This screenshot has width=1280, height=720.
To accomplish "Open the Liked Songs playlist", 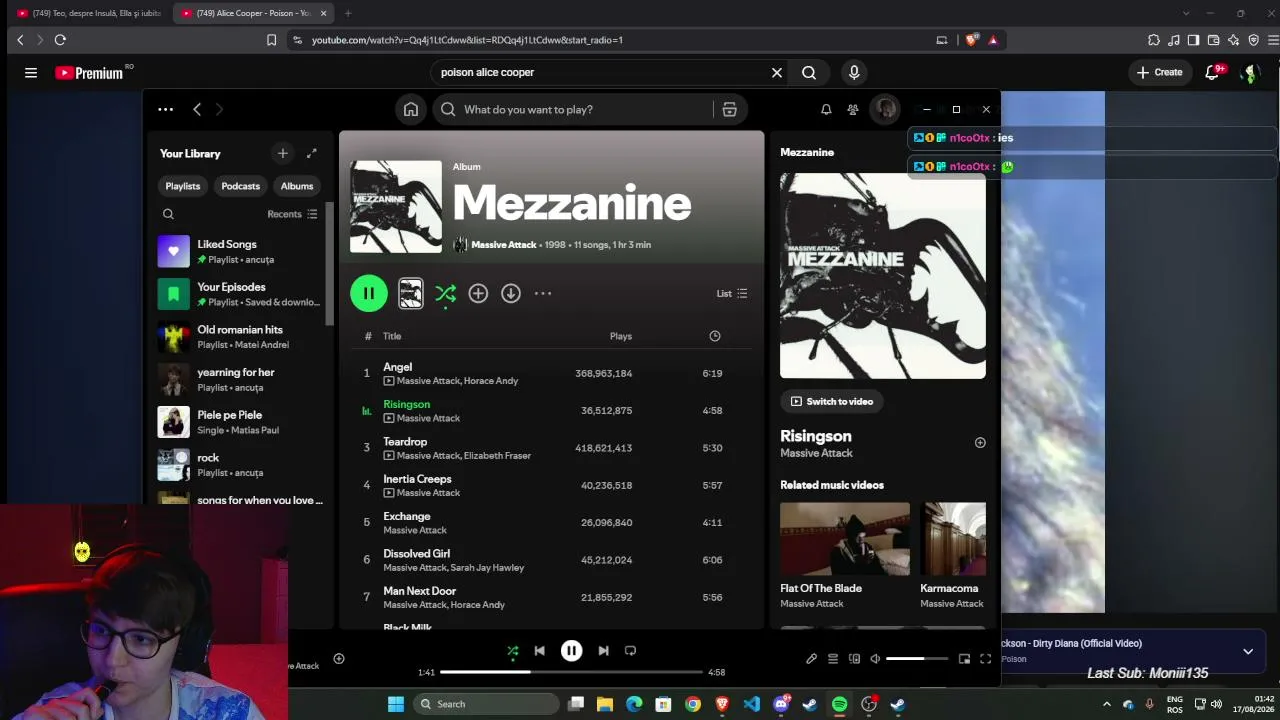I will [238, 251].
